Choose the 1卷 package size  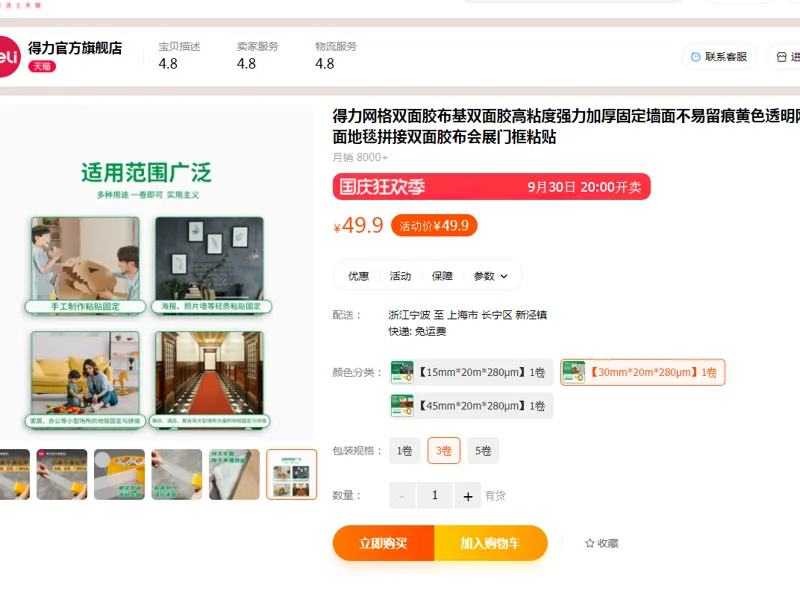[x=405, y=450]
